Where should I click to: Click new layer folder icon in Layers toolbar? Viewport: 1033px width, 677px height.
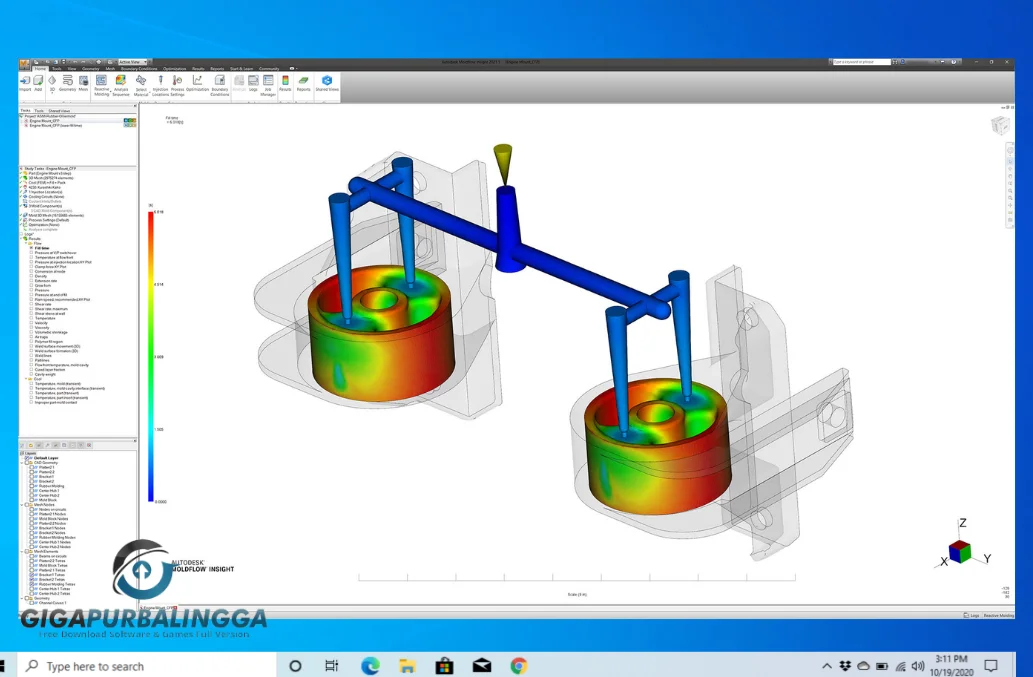[x=30, y=445]
